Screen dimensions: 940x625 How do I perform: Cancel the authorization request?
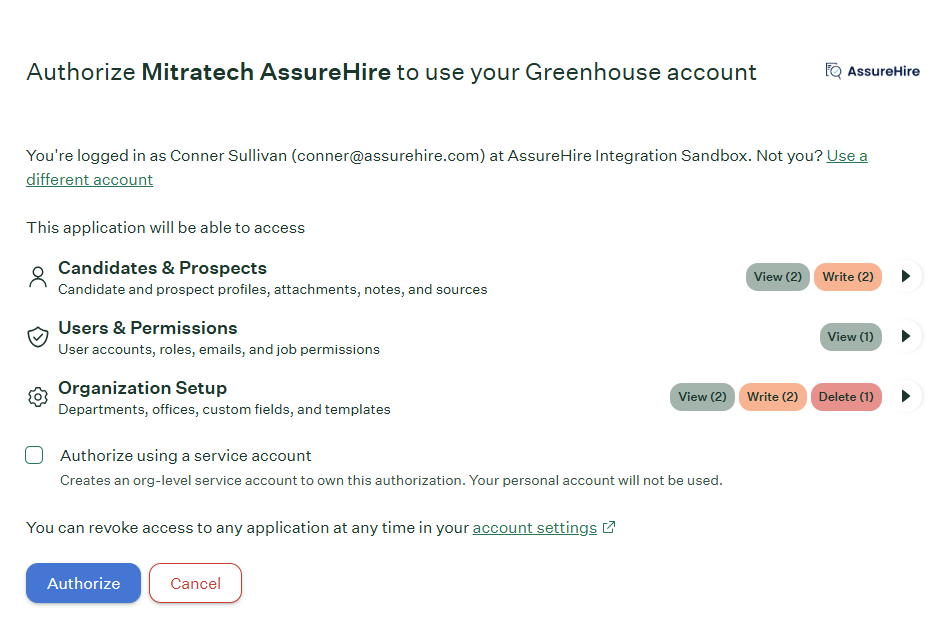pyautogui.click(x=195, y=583)
